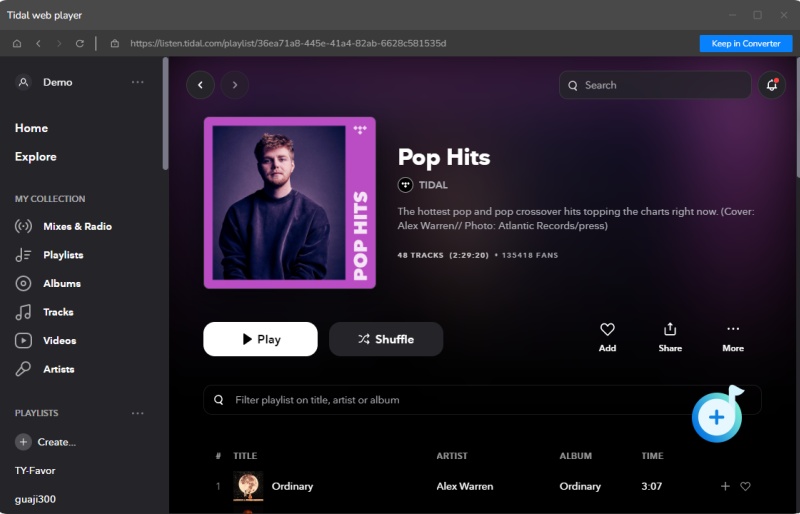Go back using toolbar back arrow
800x514 pixels.
coord(38,43)
